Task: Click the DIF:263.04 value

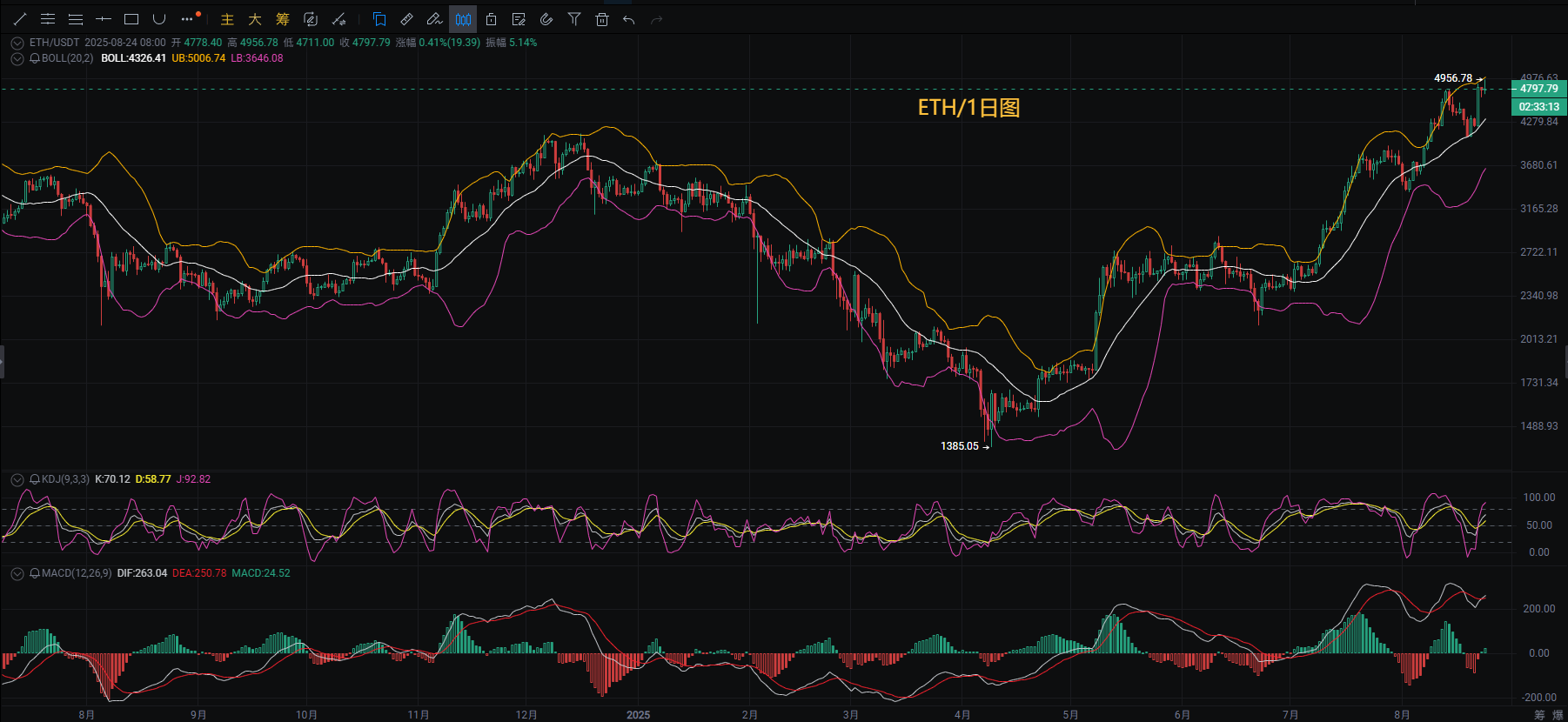Action: point(142,573)
